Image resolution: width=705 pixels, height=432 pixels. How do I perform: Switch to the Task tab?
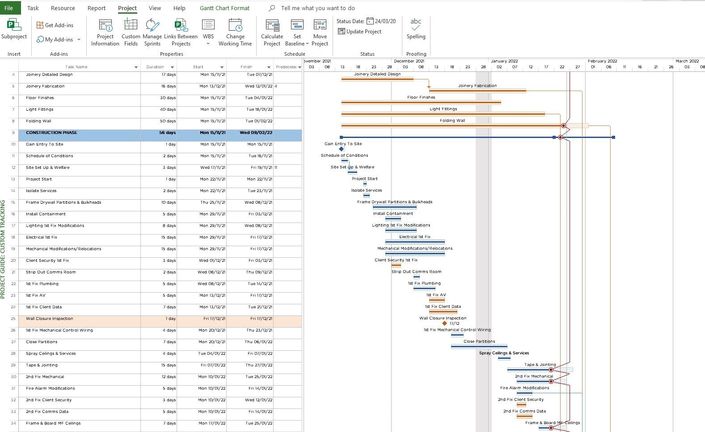pyautogui.click(x=33, y=8)
